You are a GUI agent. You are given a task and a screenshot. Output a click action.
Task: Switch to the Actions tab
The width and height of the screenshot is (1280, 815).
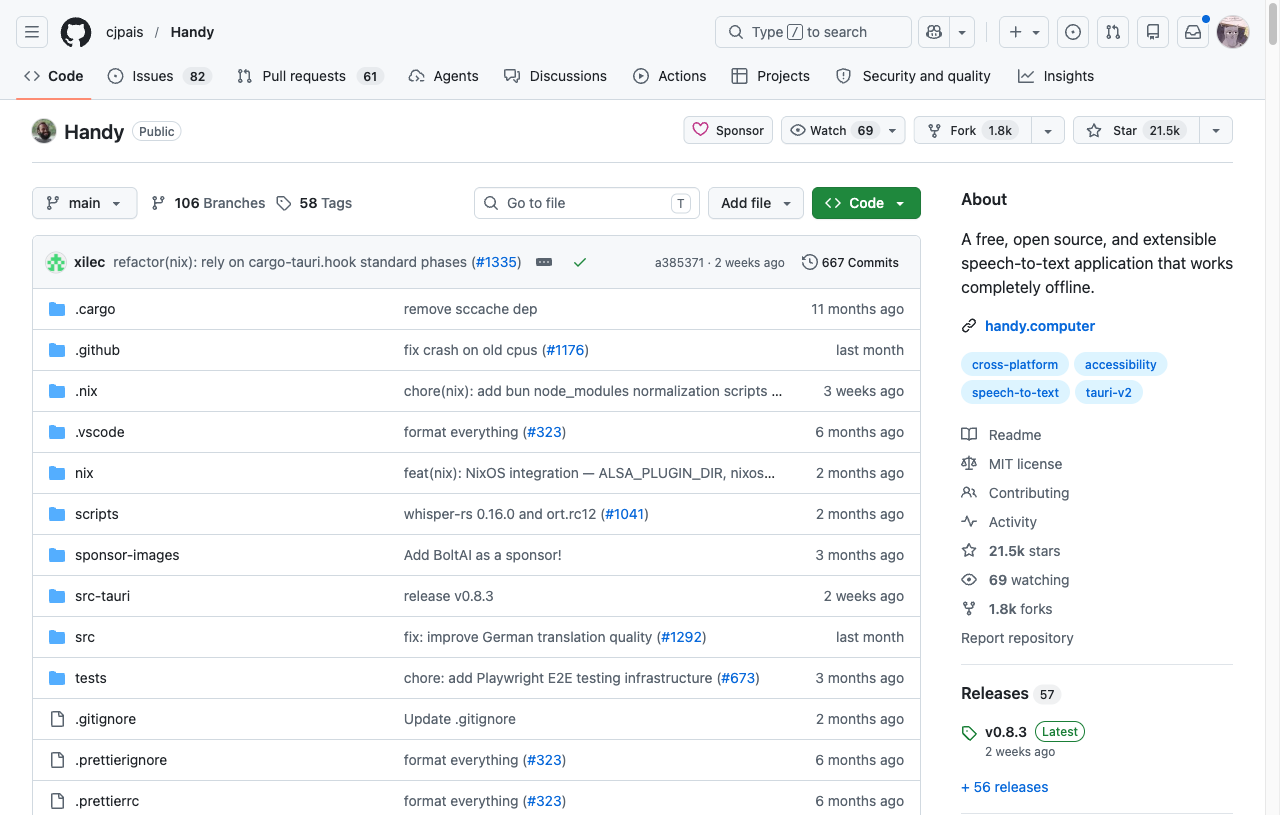[669, 76]
